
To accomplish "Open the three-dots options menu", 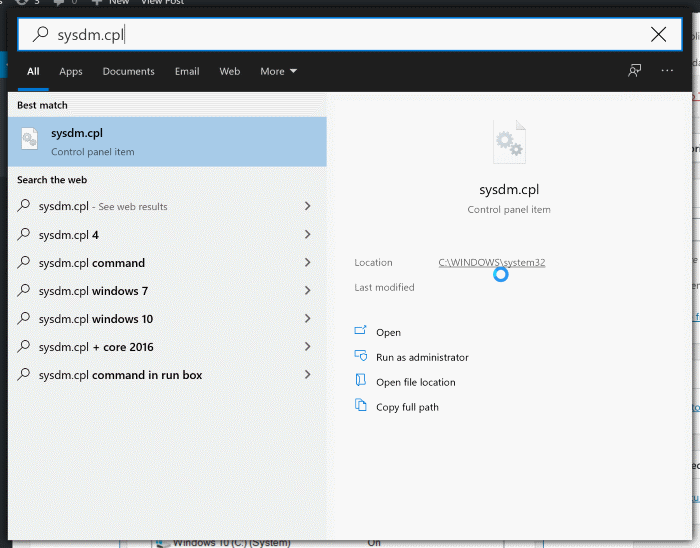I will [667, 71].
